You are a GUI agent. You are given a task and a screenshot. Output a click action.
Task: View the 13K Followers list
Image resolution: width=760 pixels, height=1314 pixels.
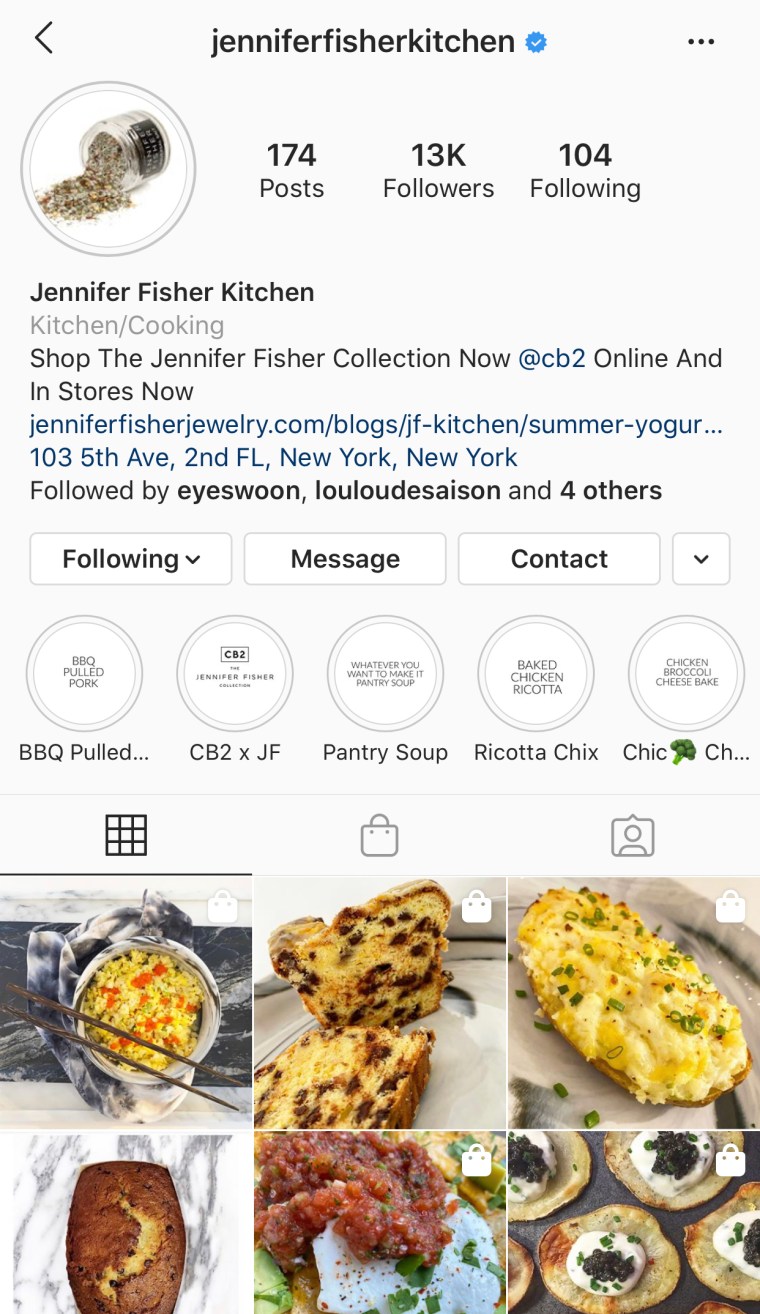439,170
